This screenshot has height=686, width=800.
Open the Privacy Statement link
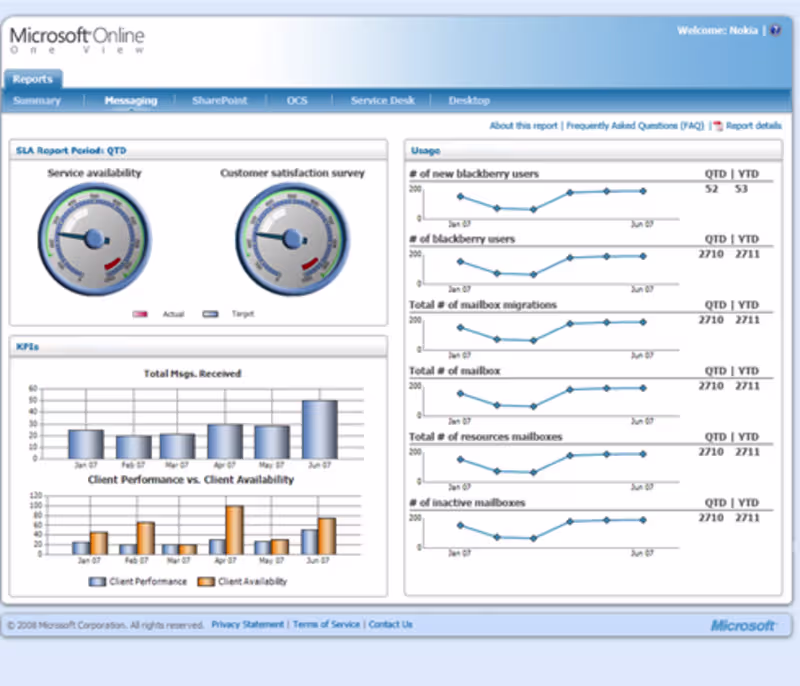[247, 624]
